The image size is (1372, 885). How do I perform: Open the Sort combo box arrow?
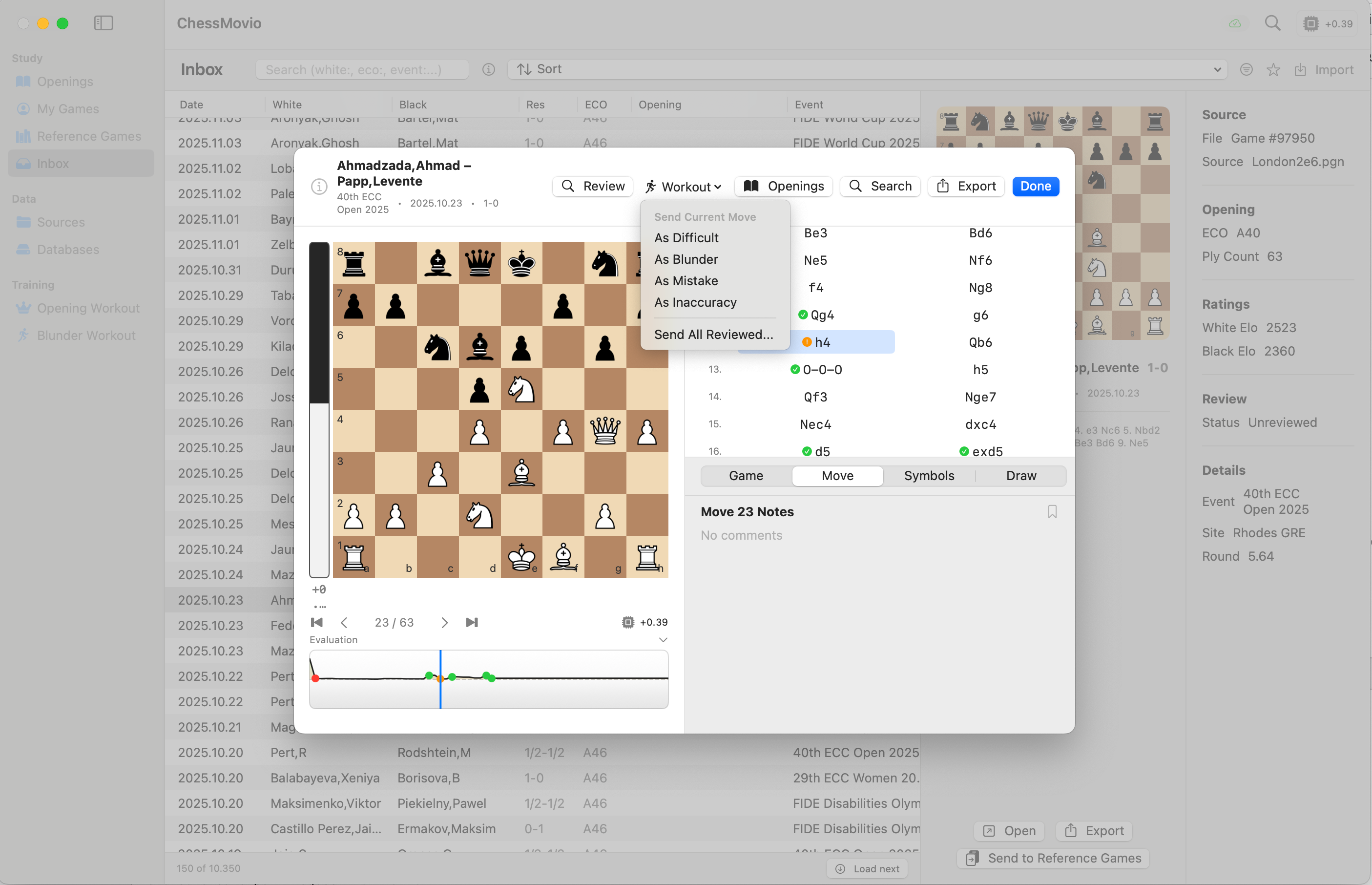pyautogui.click(x=1217, y=69)
